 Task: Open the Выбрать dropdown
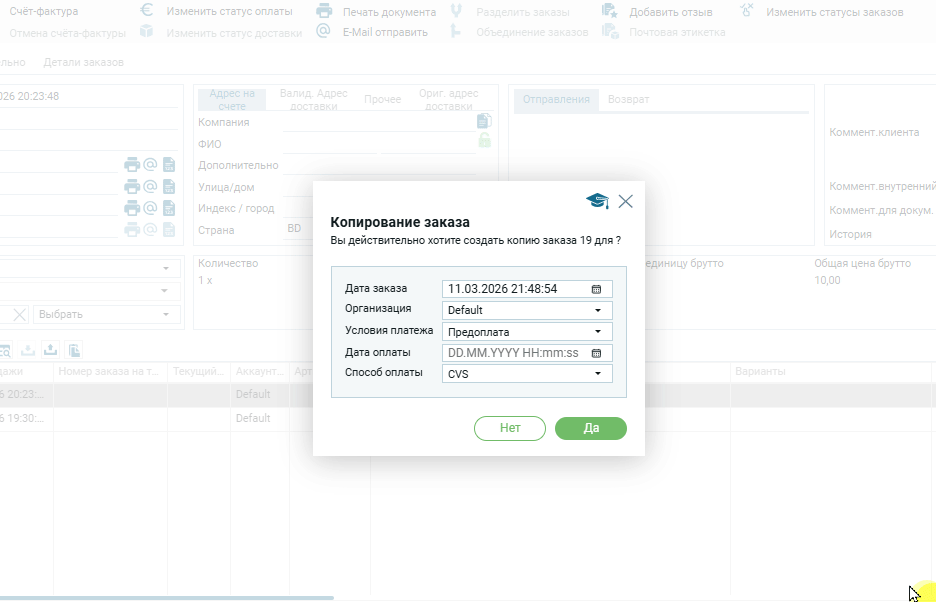108,314
